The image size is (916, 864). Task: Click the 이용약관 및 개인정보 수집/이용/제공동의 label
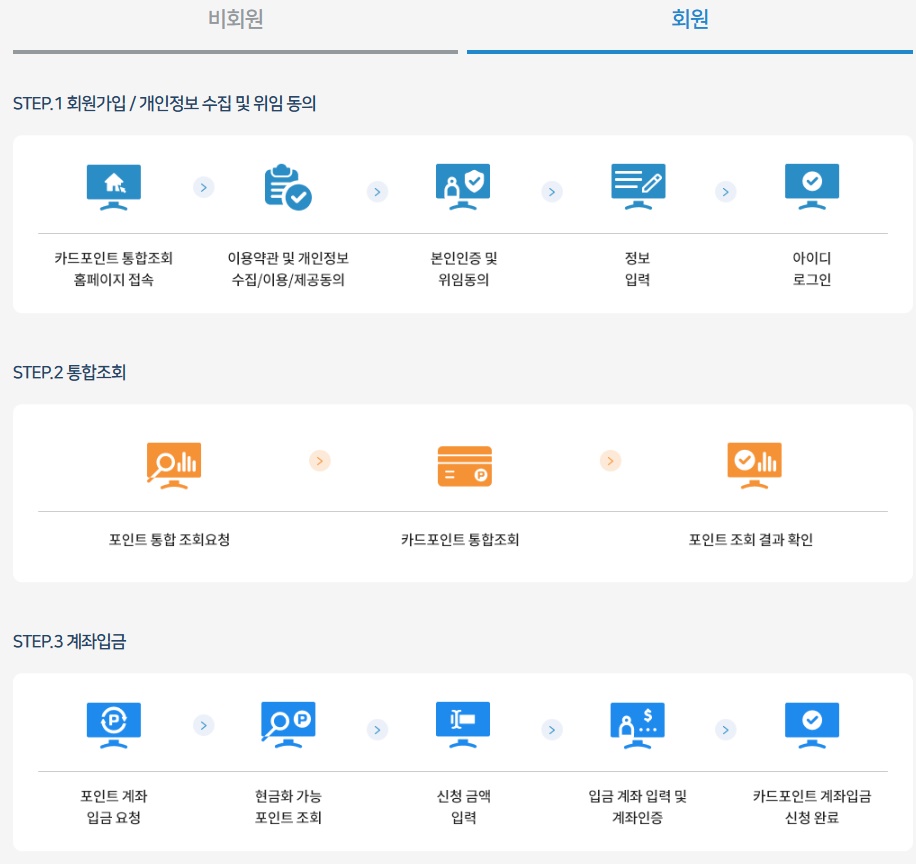(288, 269)
